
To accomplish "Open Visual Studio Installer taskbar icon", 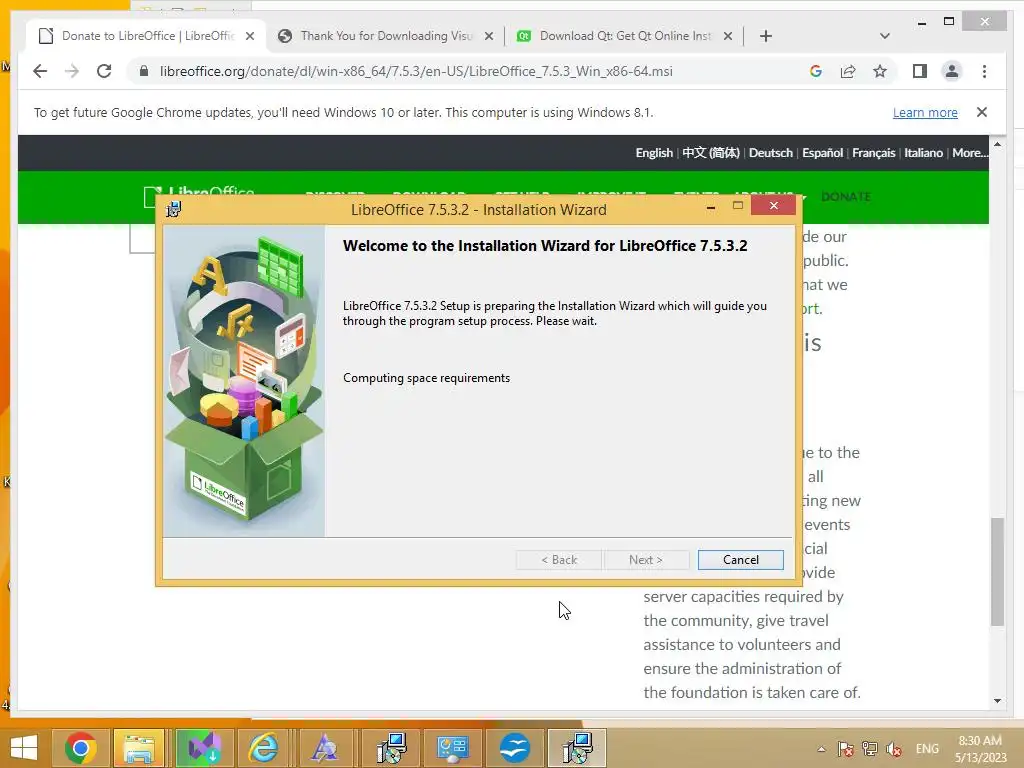I will 204,748.
